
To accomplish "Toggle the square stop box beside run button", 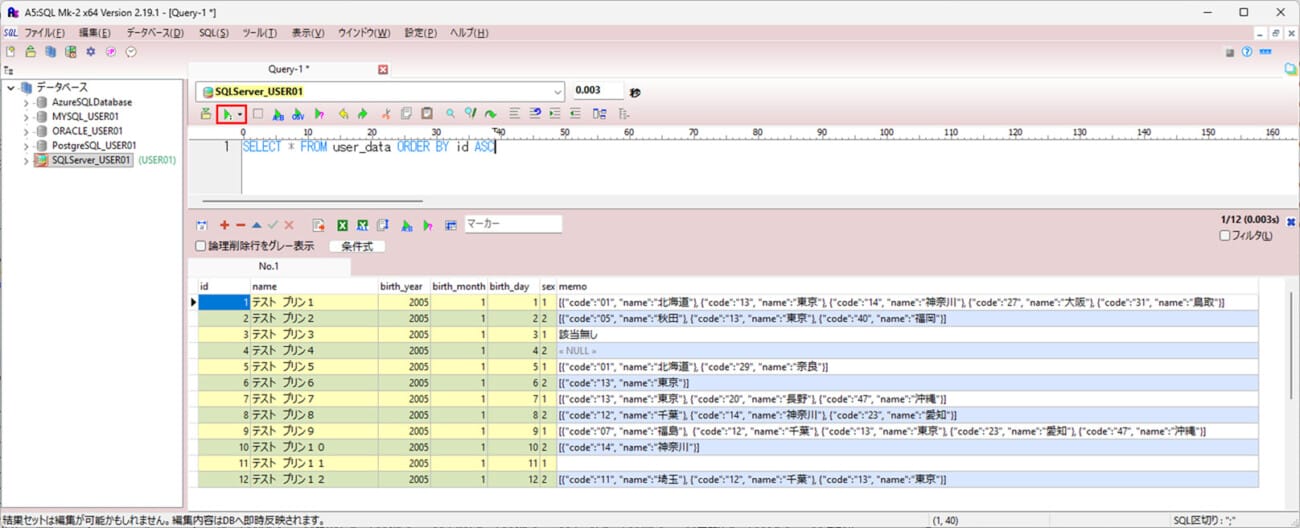I will click(258, 114).
